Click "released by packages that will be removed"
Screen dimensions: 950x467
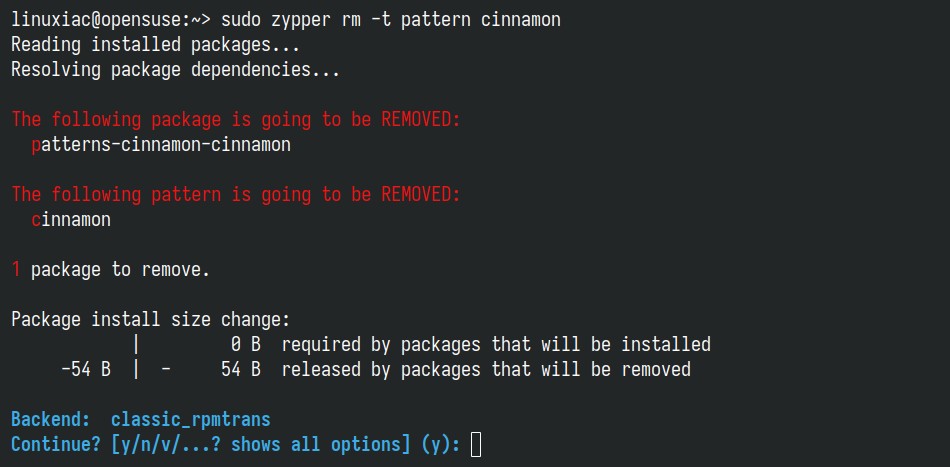click(486, 369)
